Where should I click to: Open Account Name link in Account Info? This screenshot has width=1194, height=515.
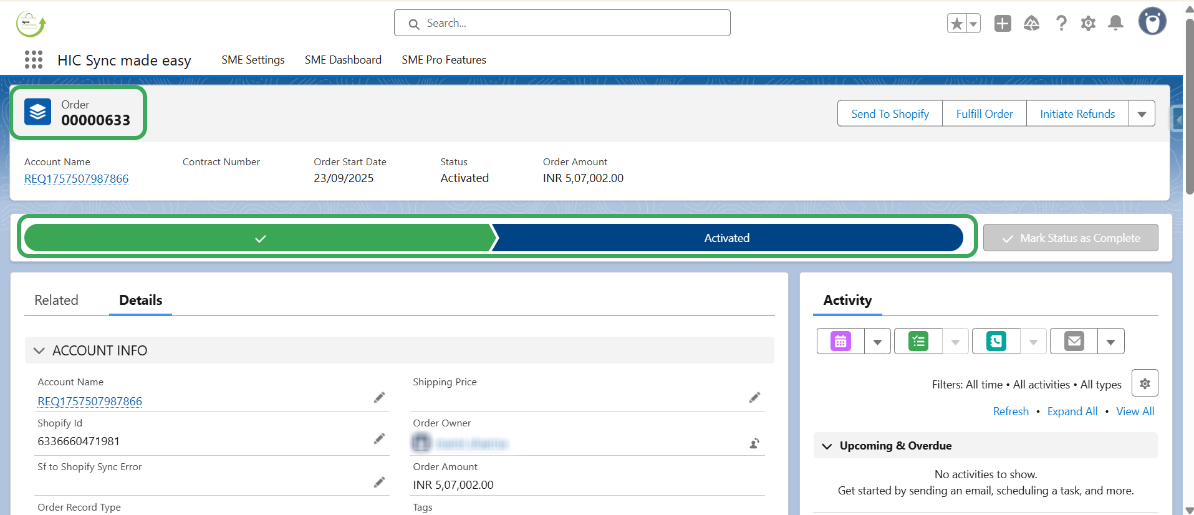coord(90,401)
